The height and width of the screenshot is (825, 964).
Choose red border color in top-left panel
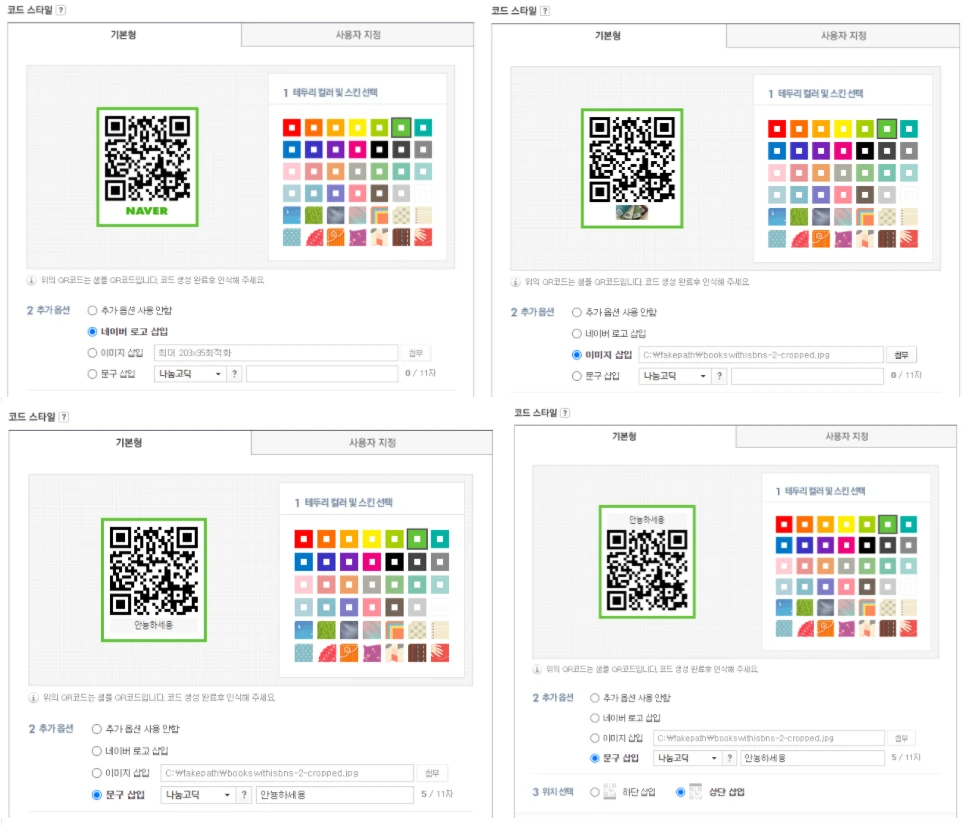pos(291,128)
